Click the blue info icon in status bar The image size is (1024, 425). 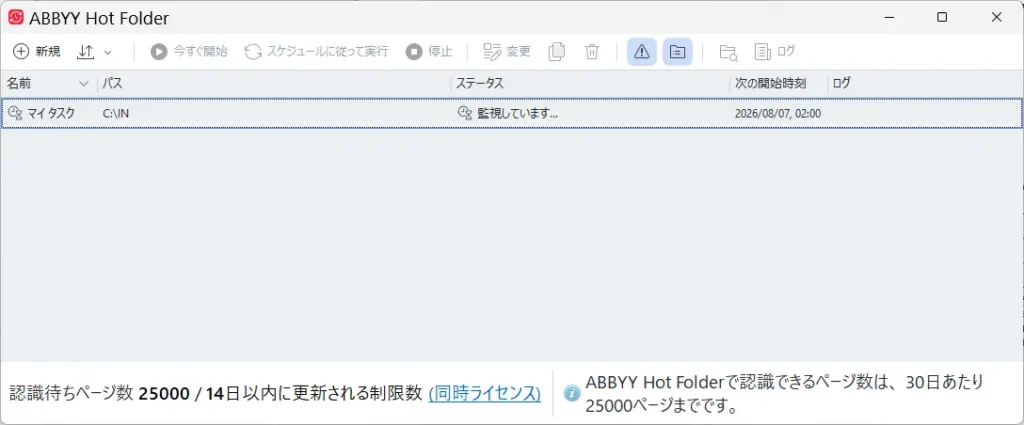[x=572, y=393]
